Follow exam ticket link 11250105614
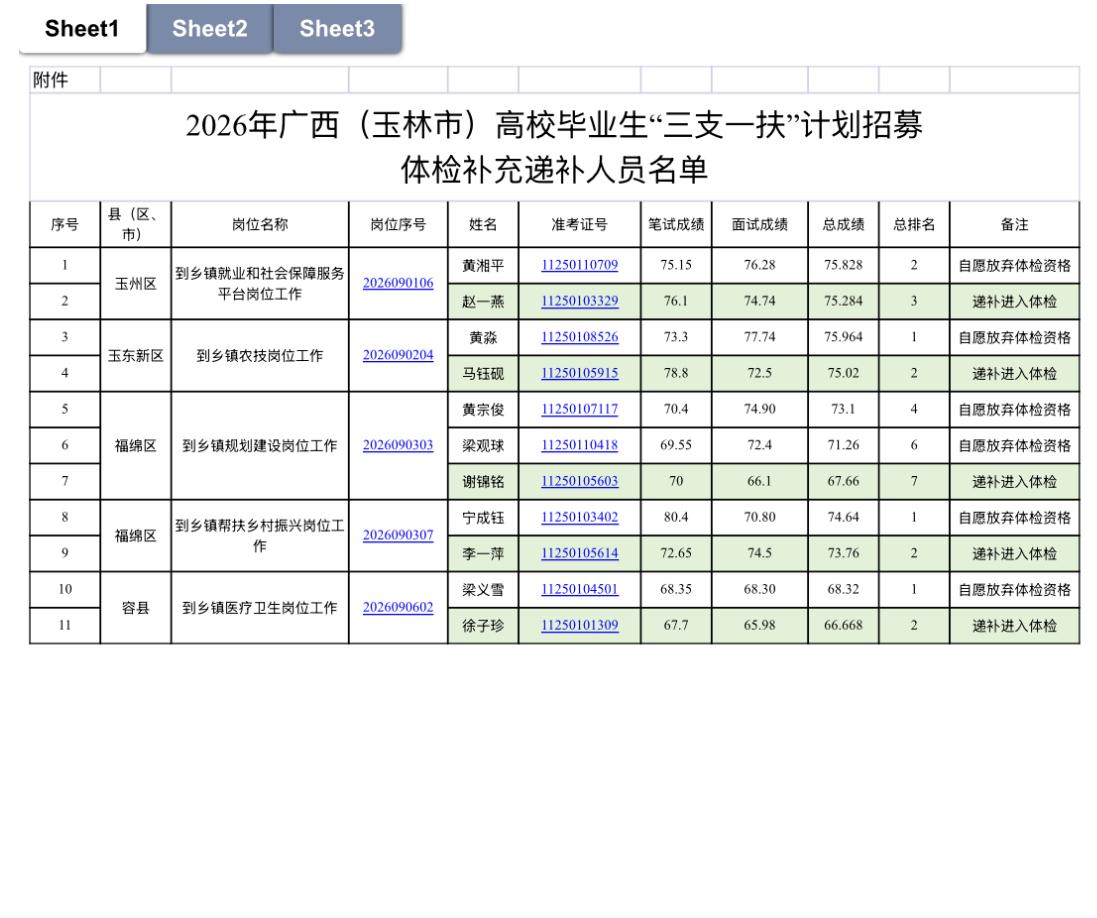Image resolution: width=1097 pixels, height=918 pixels. tap(579, 553)
